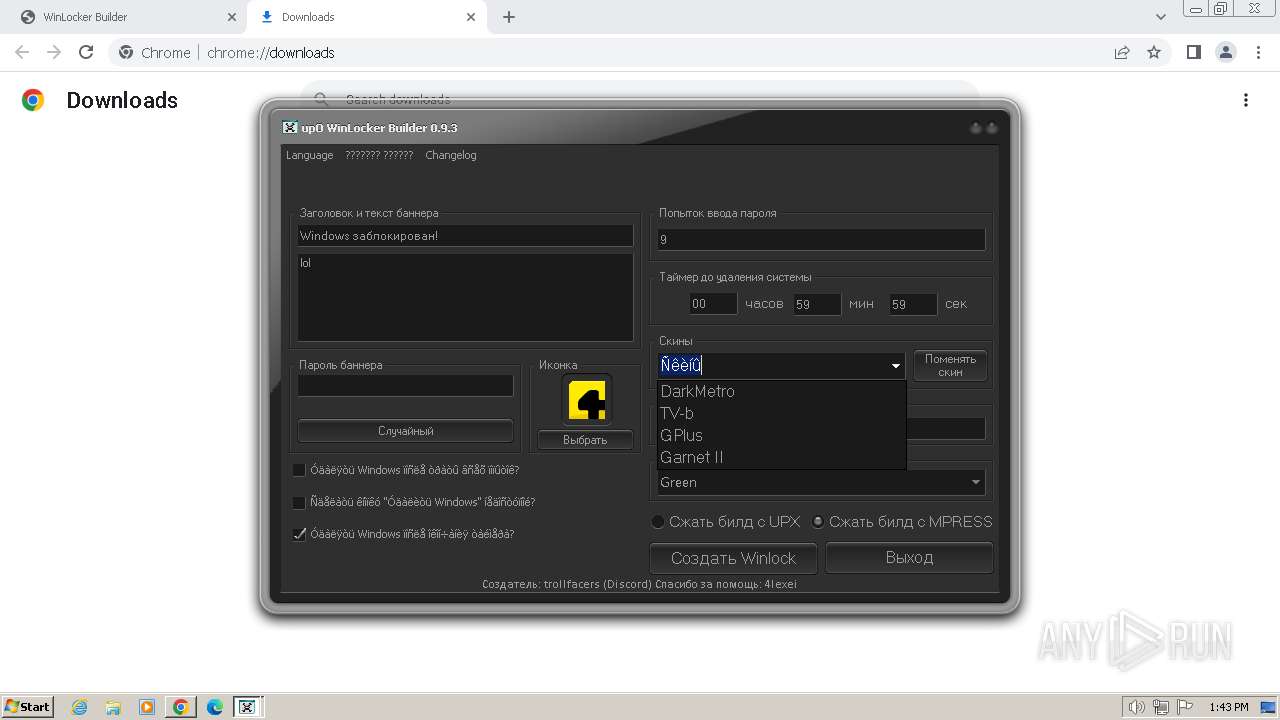This screenshot has width=1280, height=720.
Task: Untick the third, checked Windows checkbox
Action: click(x=299, y=534)
